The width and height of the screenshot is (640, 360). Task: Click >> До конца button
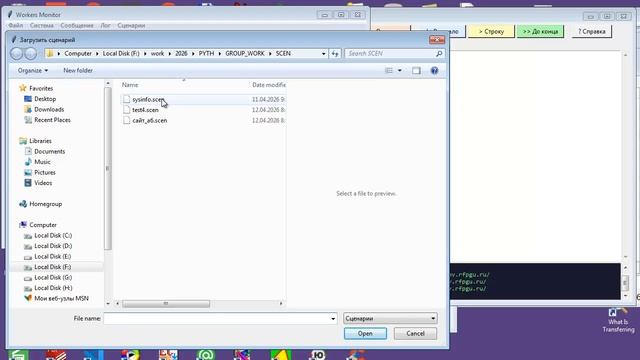click(x=540, y=31)
